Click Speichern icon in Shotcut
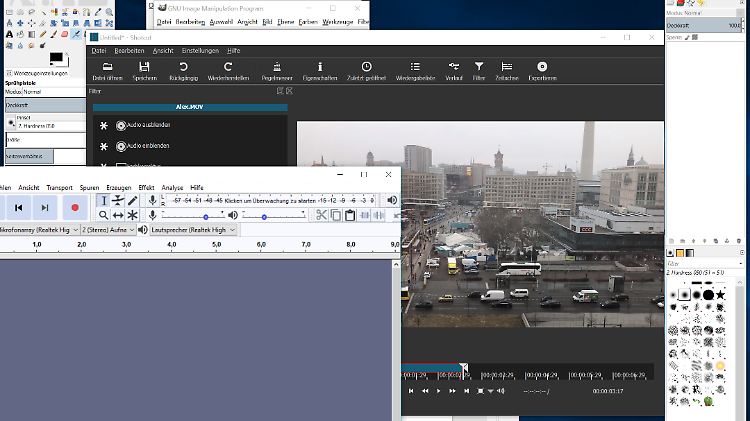 click(144, 69)
